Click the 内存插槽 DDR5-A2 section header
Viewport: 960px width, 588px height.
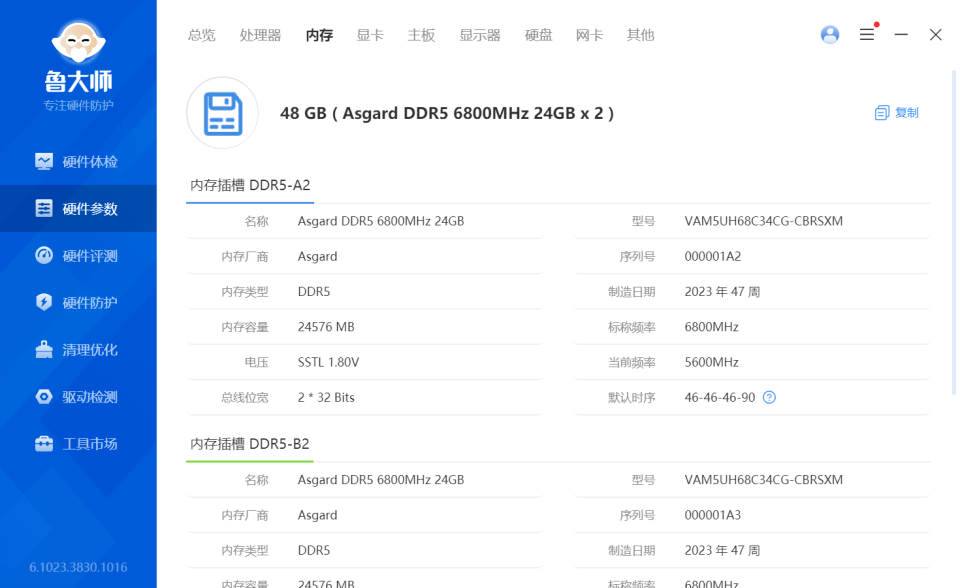pos(250,185)
